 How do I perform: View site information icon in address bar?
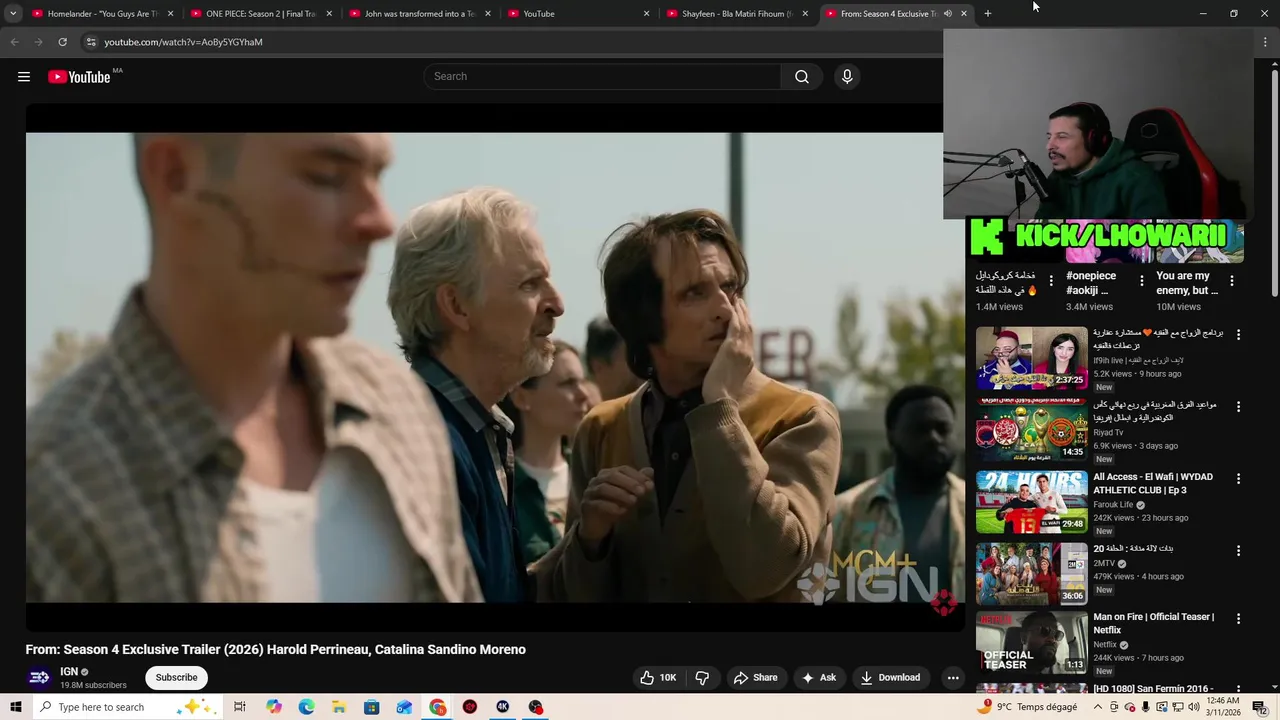point(90,42)
